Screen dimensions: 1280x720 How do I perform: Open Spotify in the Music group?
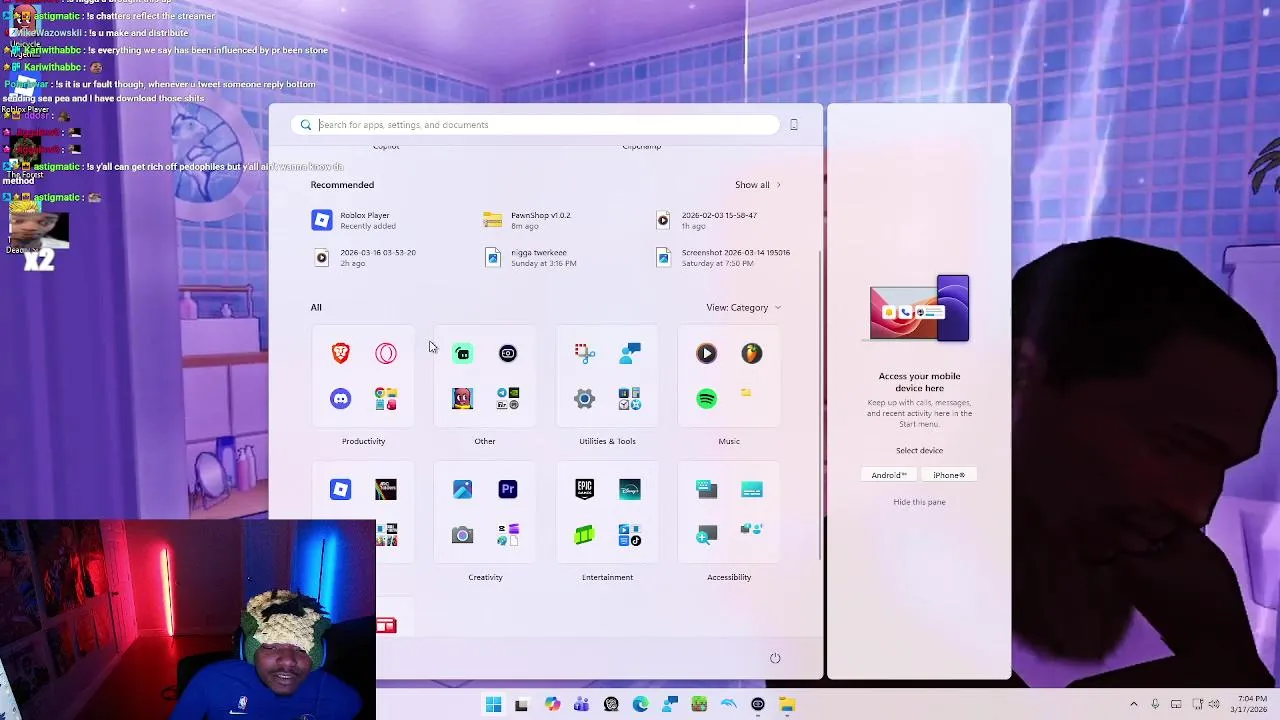(707, 399)
